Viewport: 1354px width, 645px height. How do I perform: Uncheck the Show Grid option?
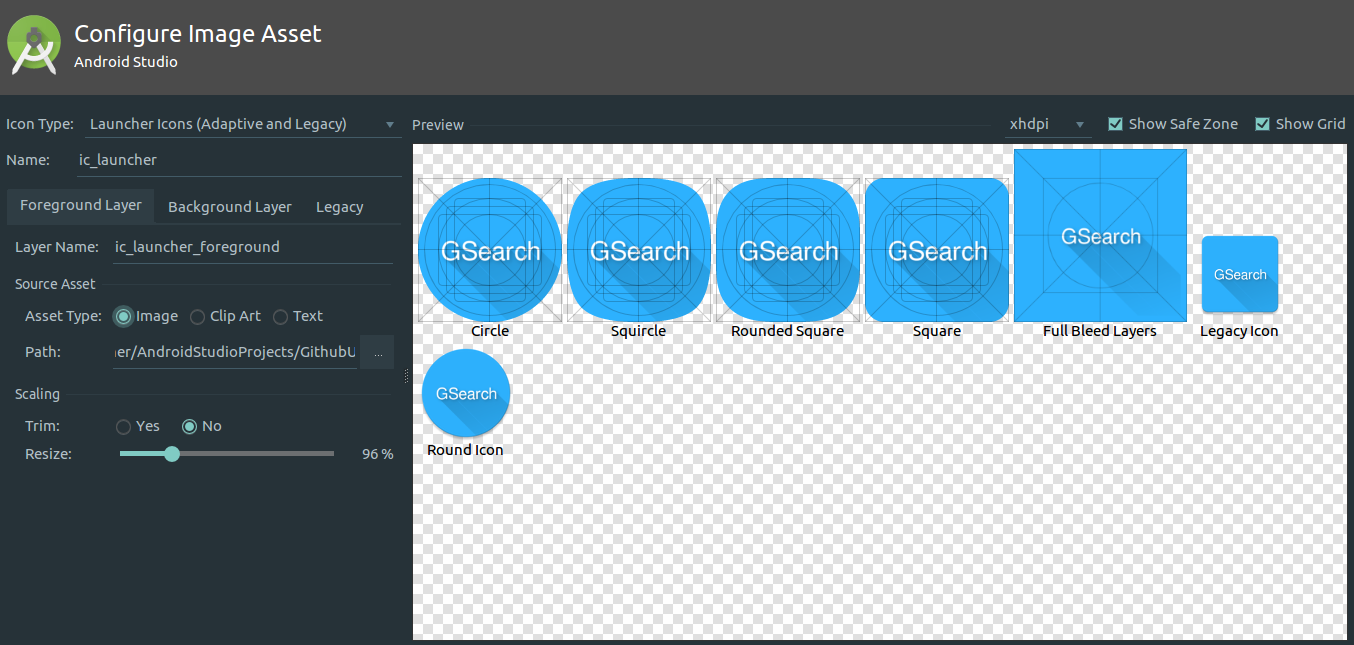[1262, 123]
